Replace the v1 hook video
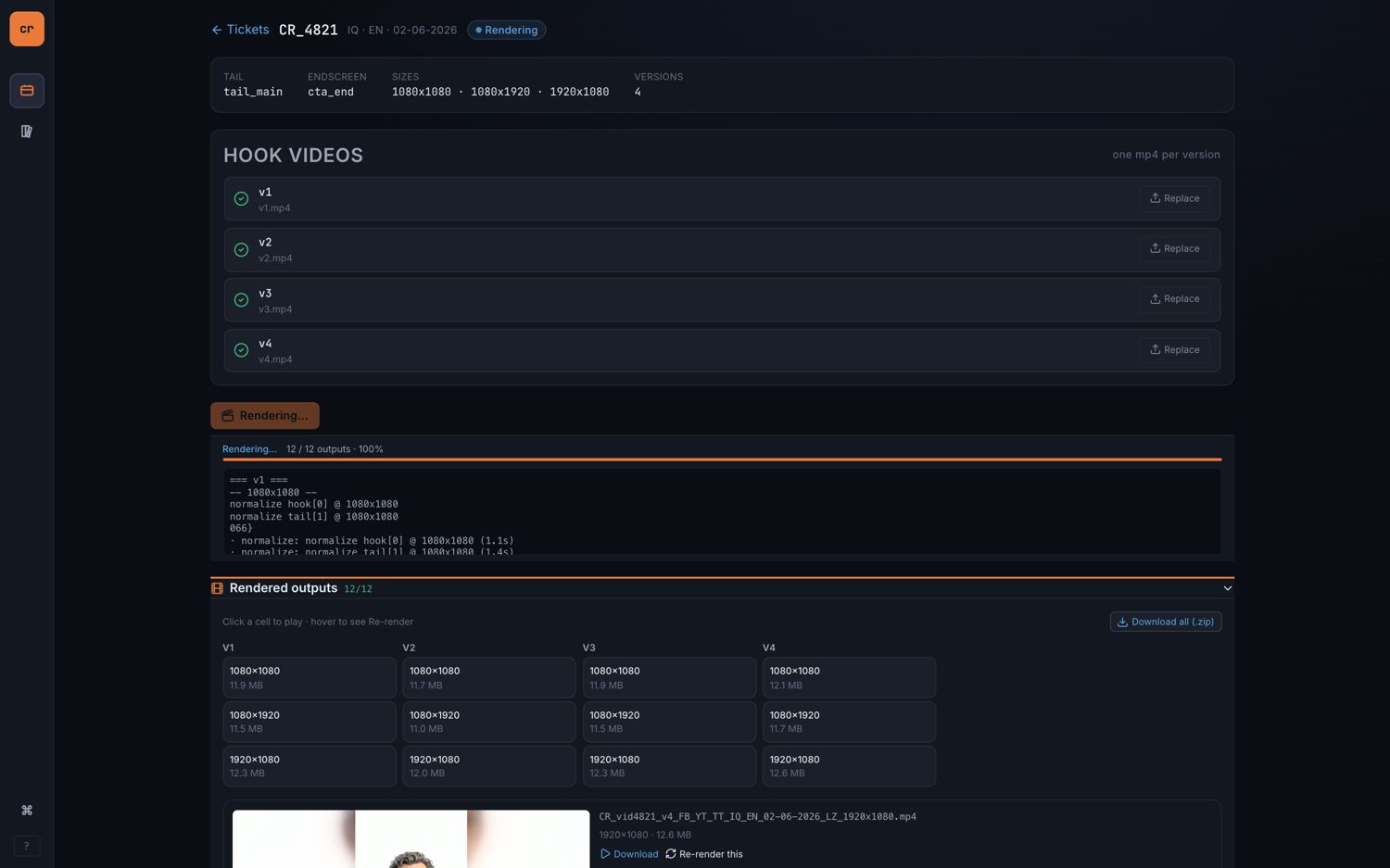The image size is (1390, 868). 1174,198
